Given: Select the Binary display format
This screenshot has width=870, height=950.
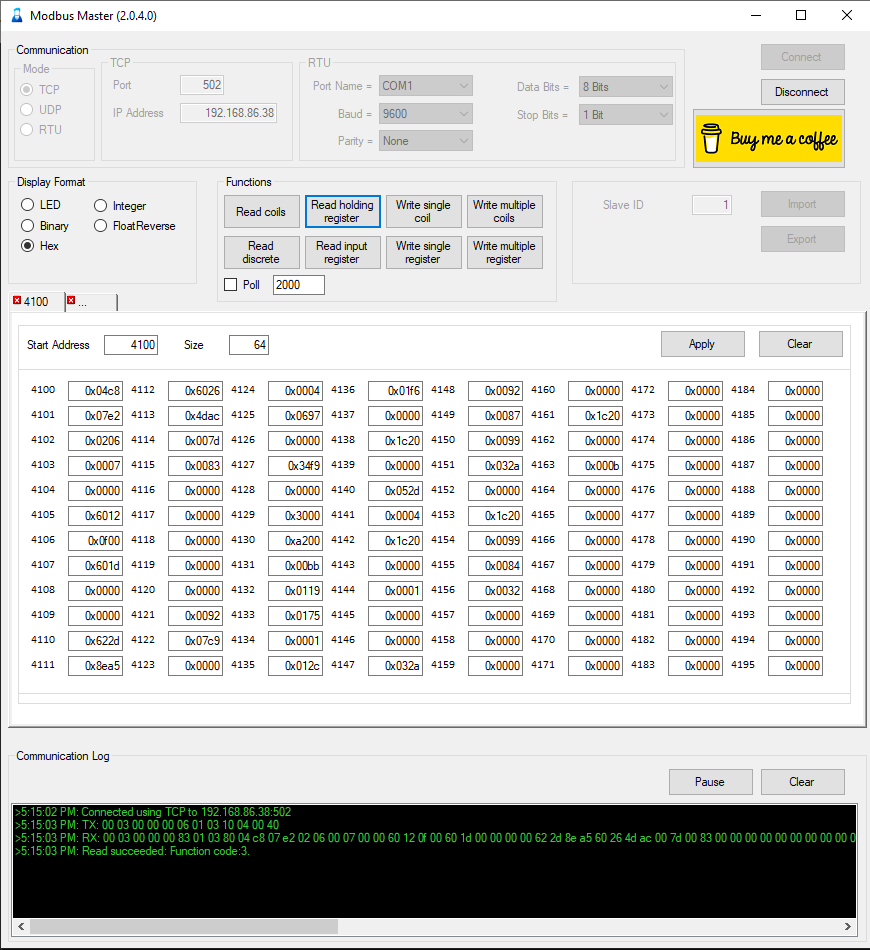Looking at the screenshot, I should click(28, 226).
